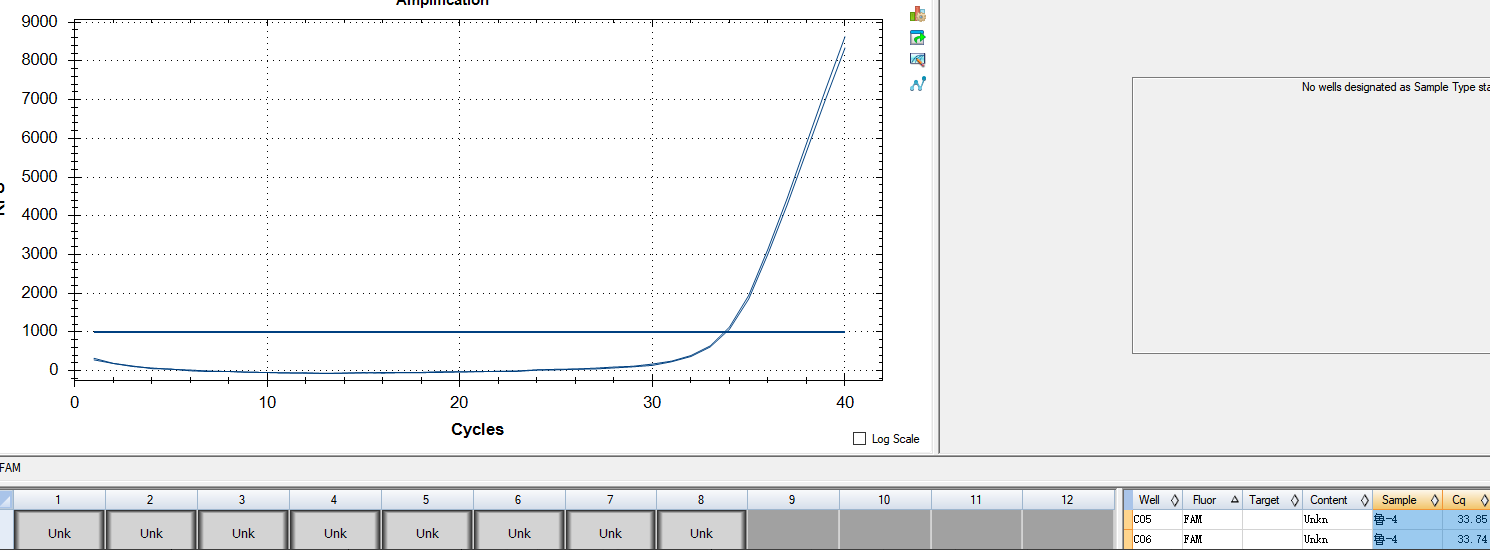Sort table by Fluor column header
The height and width of the screenshot is (550, 1490).
[x=1211, y=500]
